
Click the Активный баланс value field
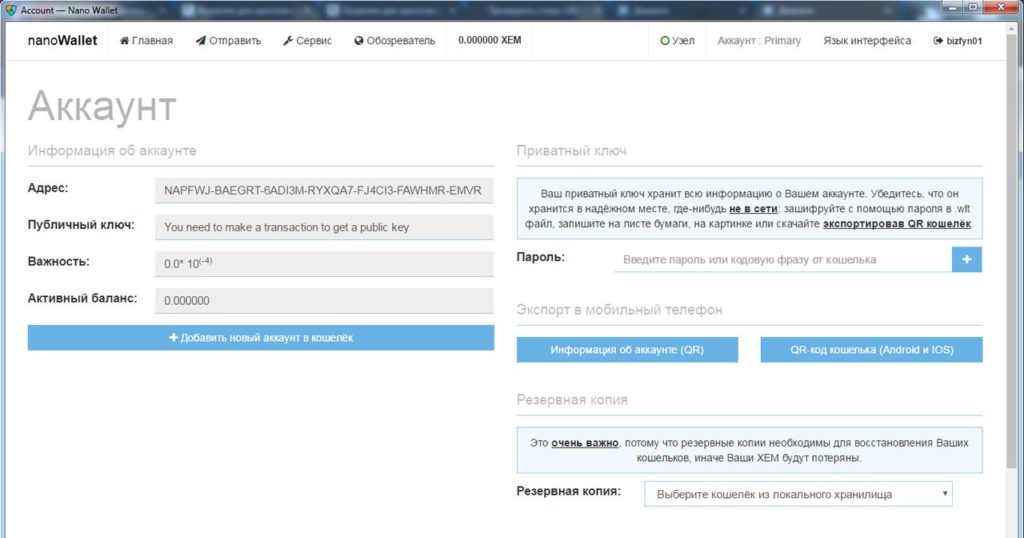tap(324, 301)
